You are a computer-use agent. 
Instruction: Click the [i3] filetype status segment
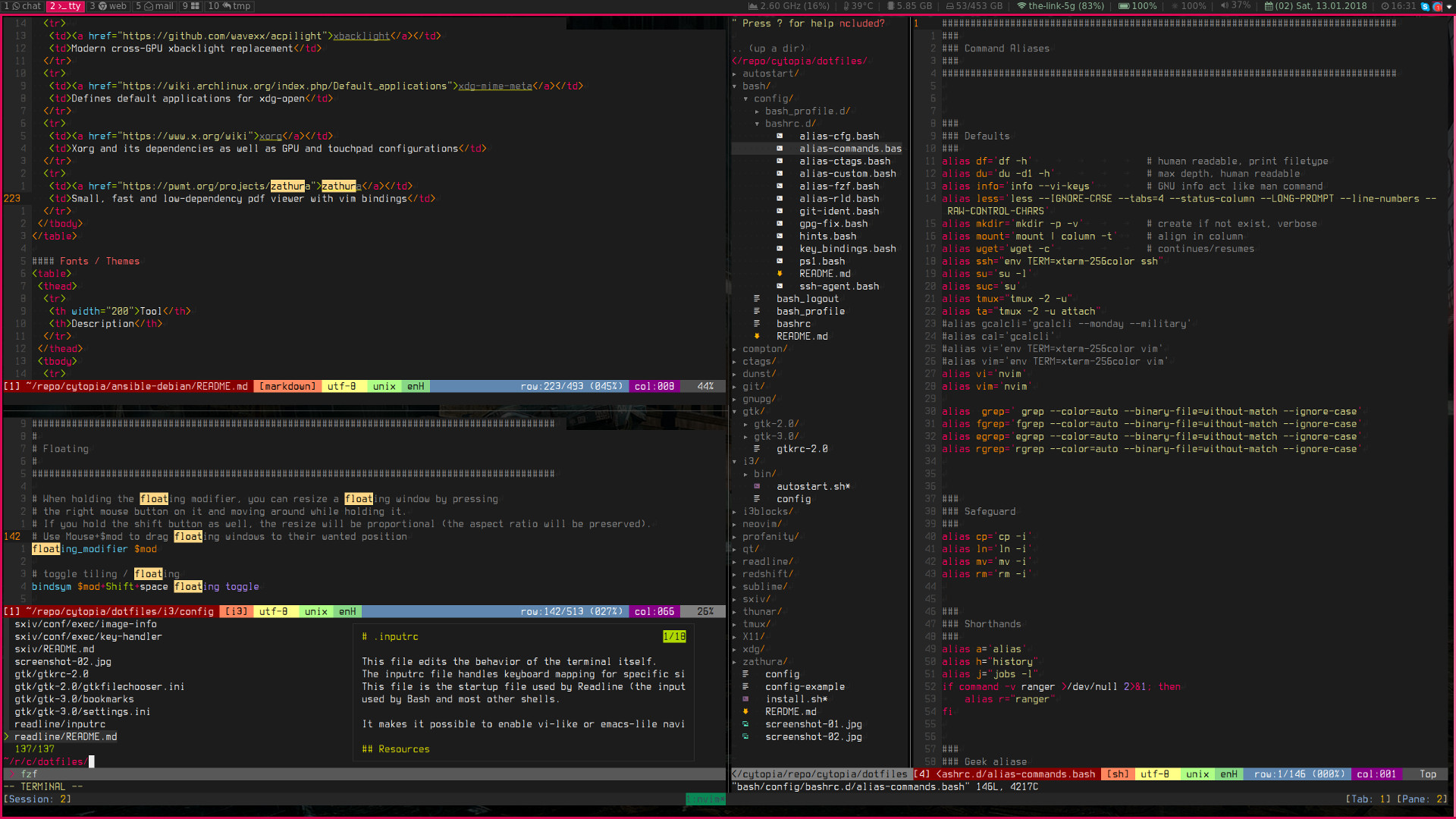coord(237,612)
